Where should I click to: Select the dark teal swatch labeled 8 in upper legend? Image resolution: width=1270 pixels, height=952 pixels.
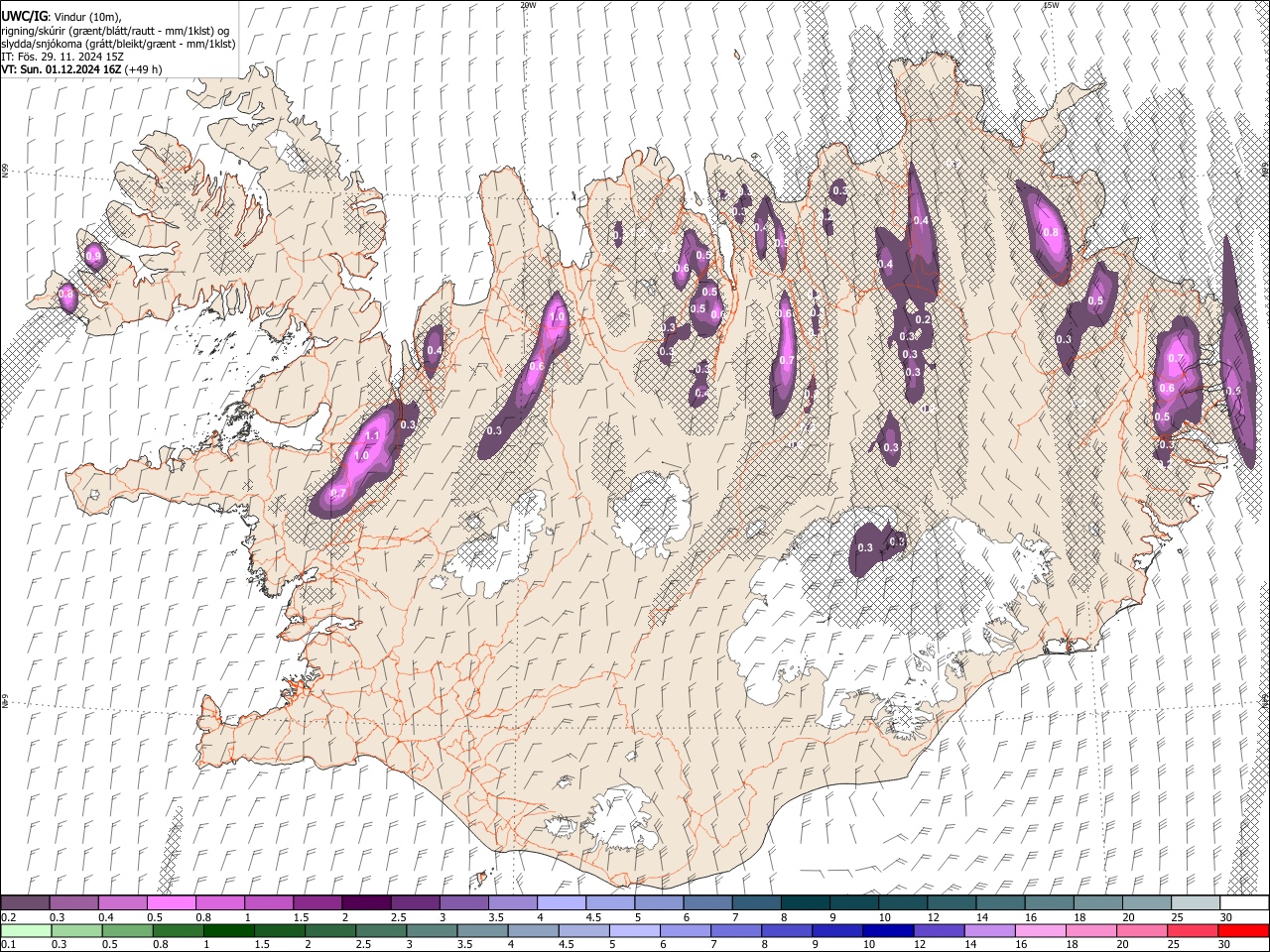point(806,903)
